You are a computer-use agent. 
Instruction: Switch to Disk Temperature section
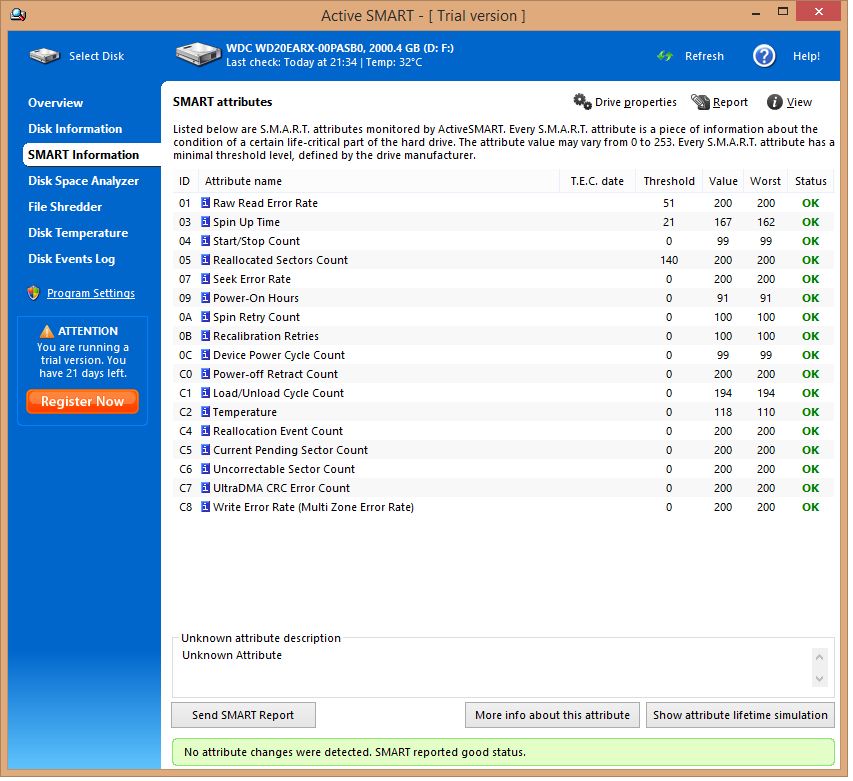coord(78,234)
